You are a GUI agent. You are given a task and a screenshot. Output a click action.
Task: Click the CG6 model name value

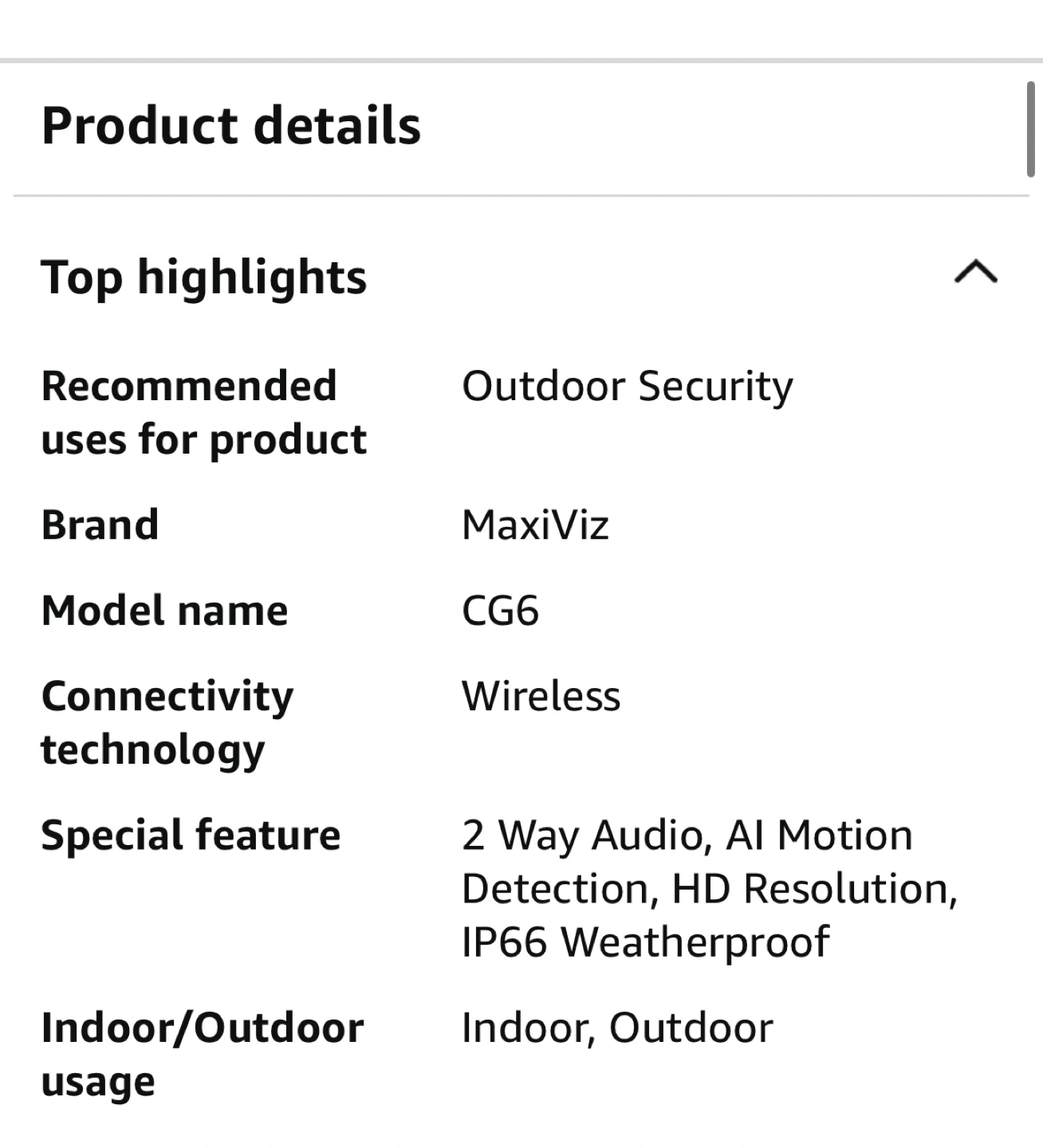click(x=500, y=611)
